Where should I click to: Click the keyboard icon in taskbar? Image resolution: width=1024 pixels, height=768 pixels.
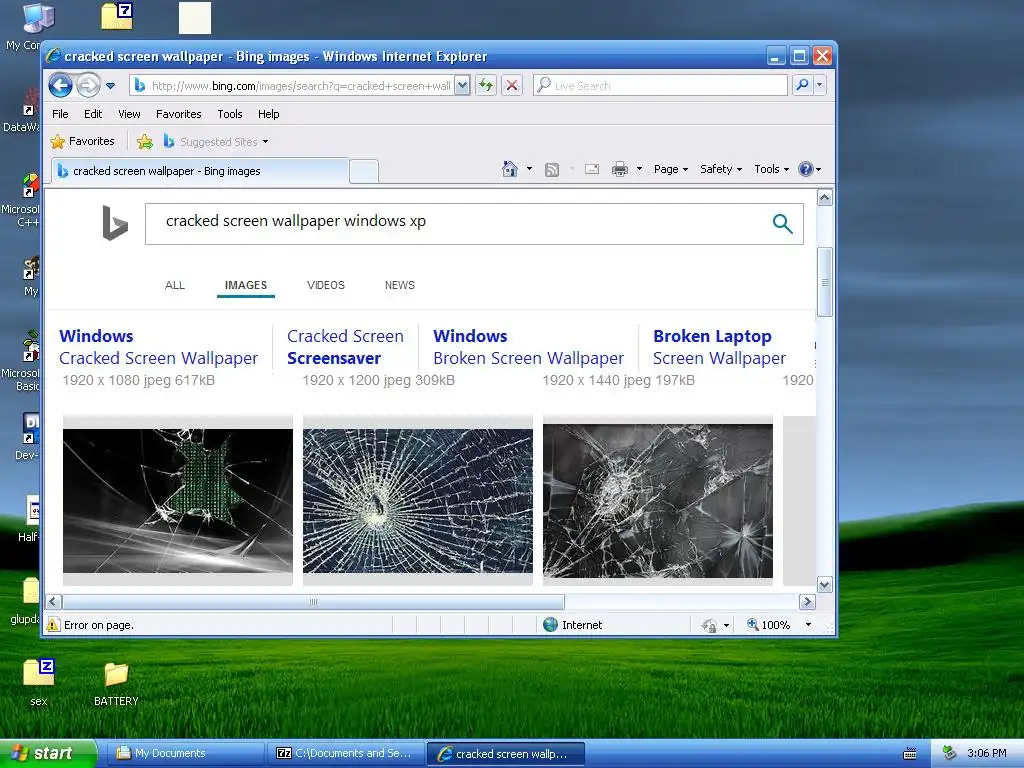tap(910, 754)
